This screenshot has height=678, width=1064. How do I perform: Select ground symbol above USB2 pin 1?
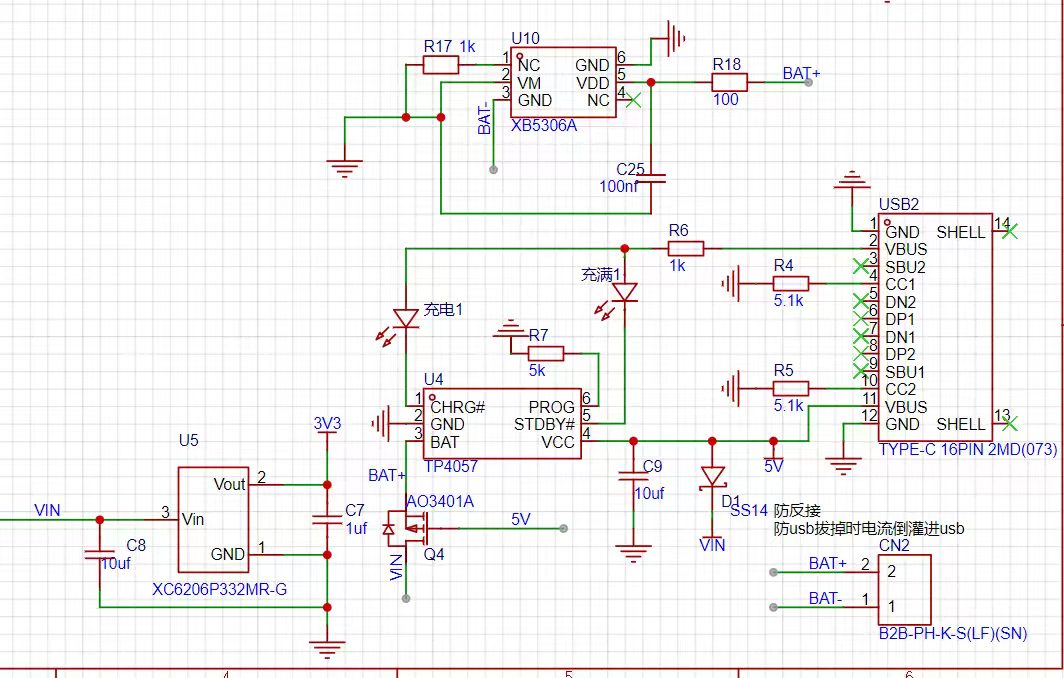pyautogui.click(x=852, y=180)
